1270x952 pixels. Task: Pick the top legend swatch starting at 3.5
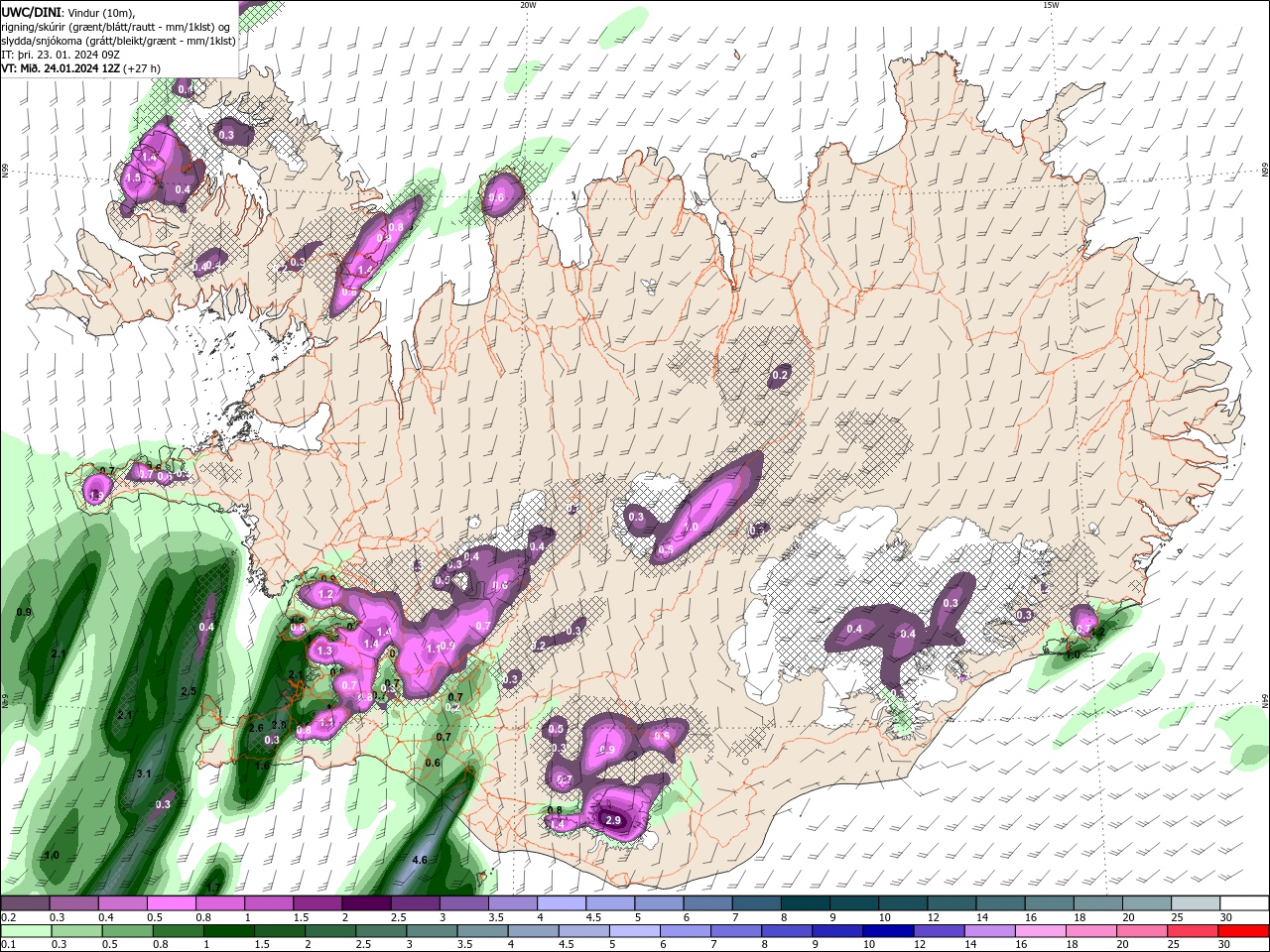click(512, 903)
